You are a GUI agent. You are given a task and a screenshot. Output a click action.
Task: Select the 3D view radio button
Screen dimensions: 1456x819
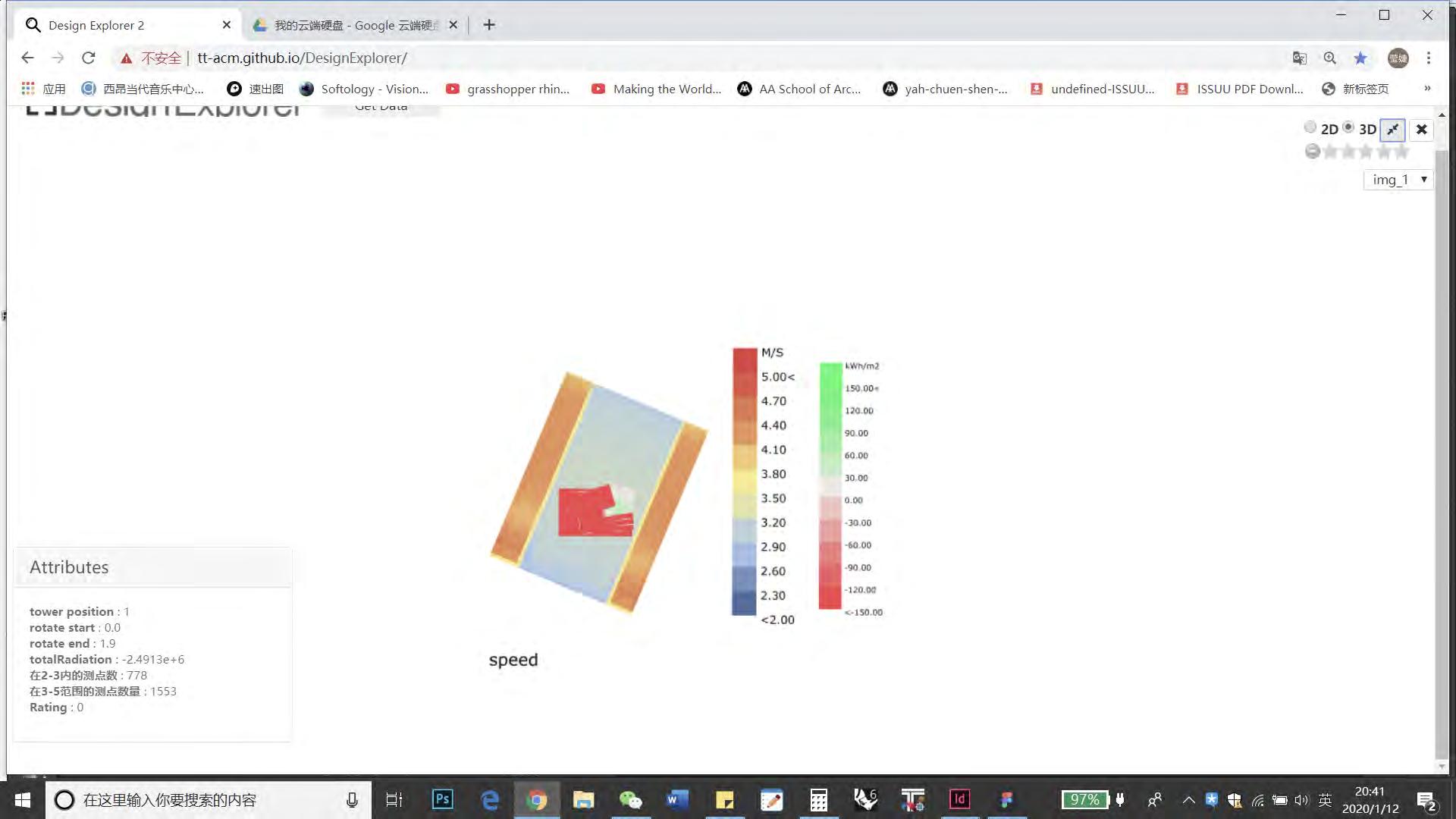pos(1348,127)
